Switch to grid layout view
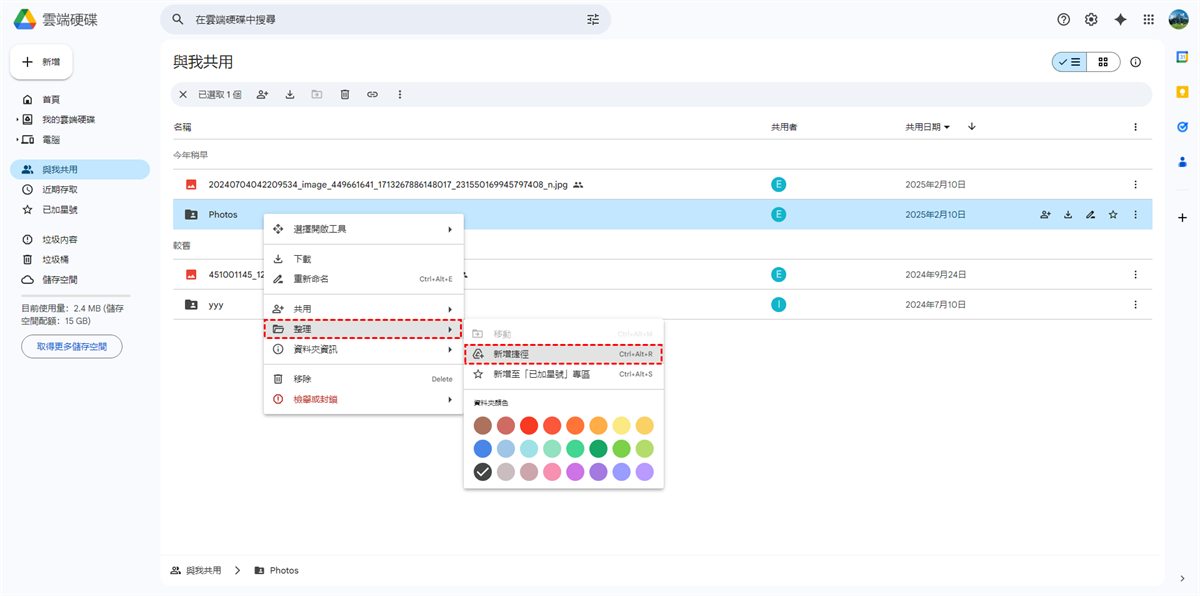 [1103, 62]
